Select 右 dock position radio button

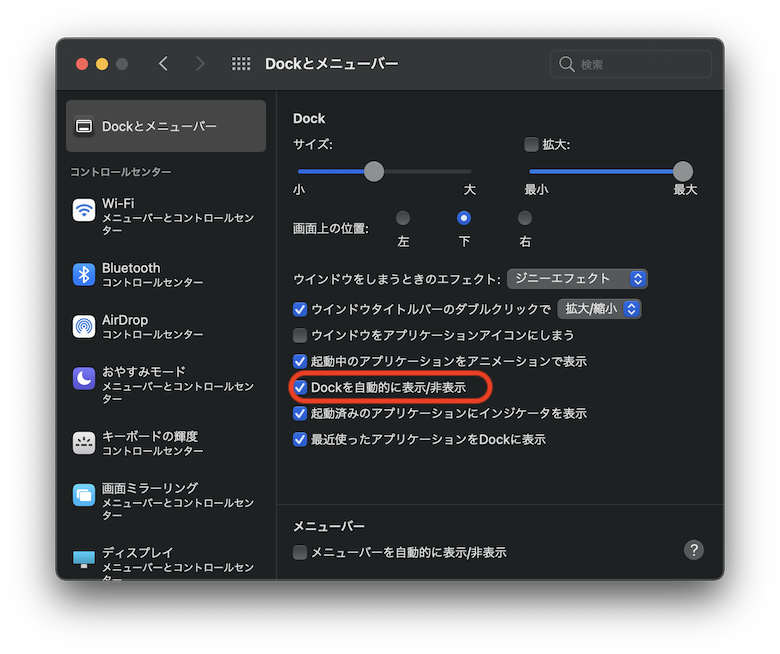[525, 218]
